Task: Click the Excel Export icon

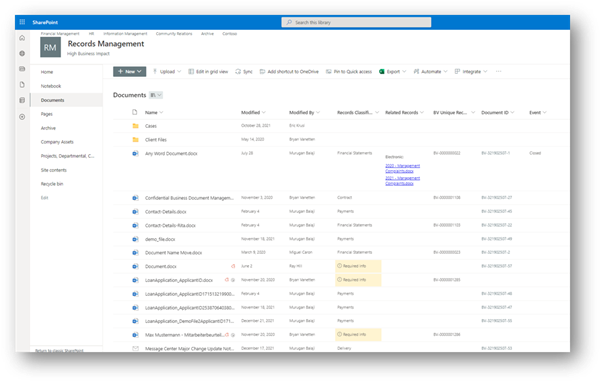Action: tap(382, 72)
